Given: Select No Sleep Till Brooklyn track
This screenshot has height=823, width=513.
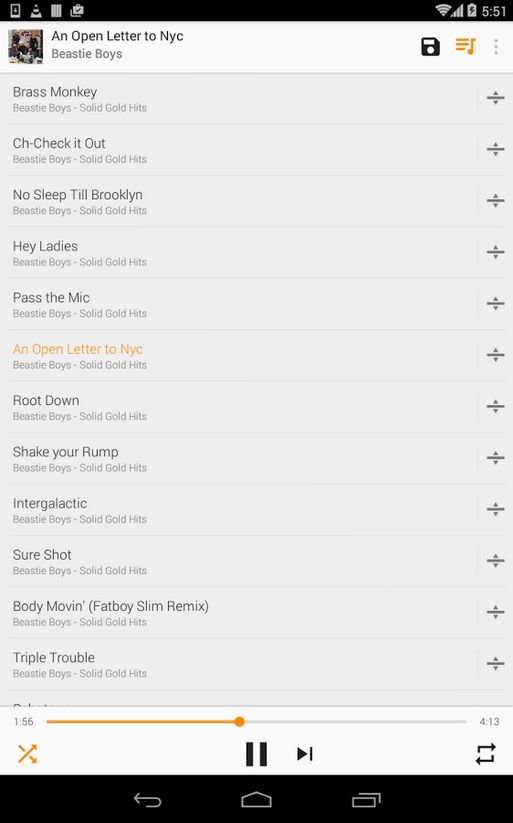Looking at the screenshot, I should pos(243,201).
